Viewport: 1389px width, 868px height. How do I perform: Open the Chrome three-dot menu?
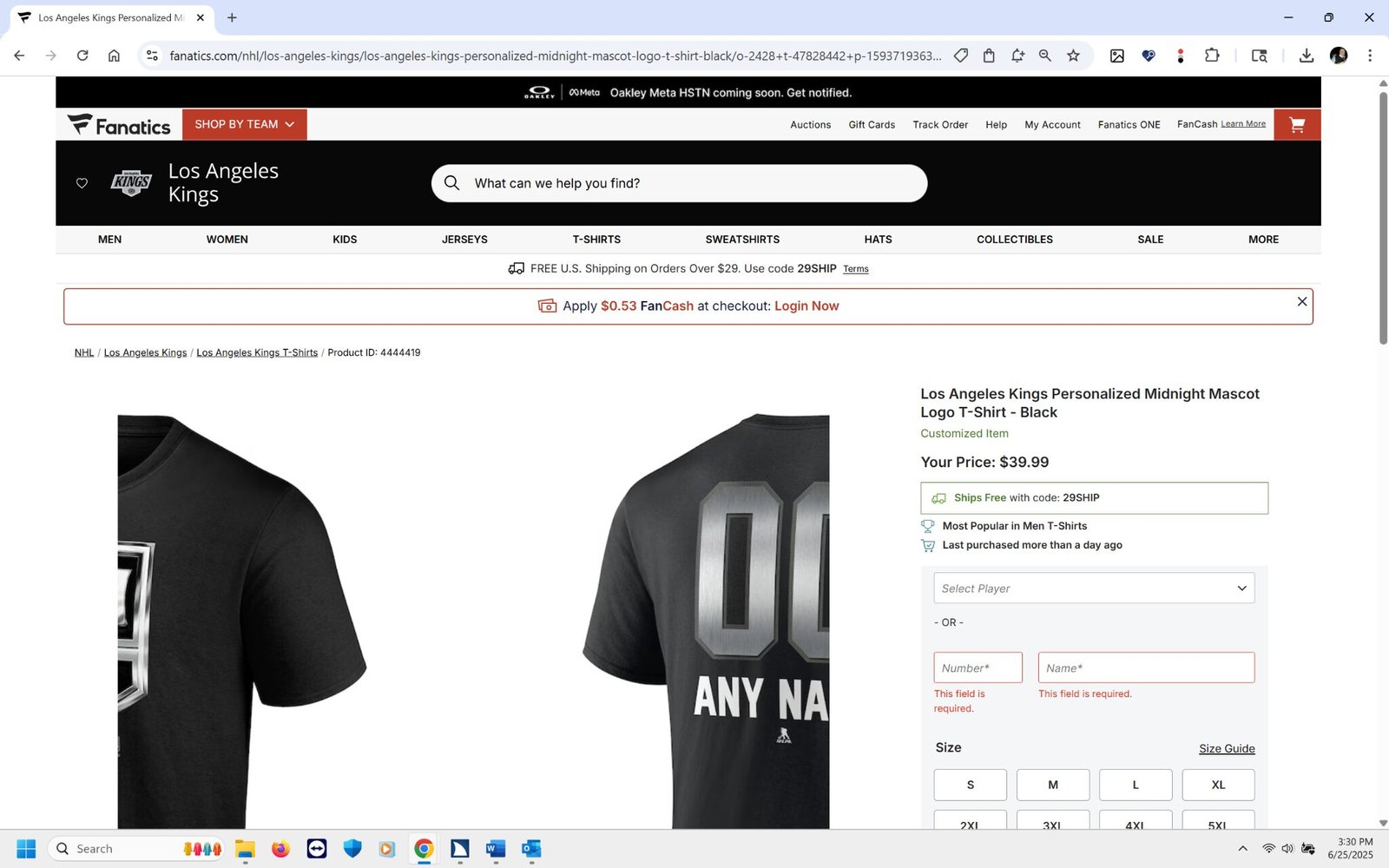pyautogui.click(x=1370, y=56)
